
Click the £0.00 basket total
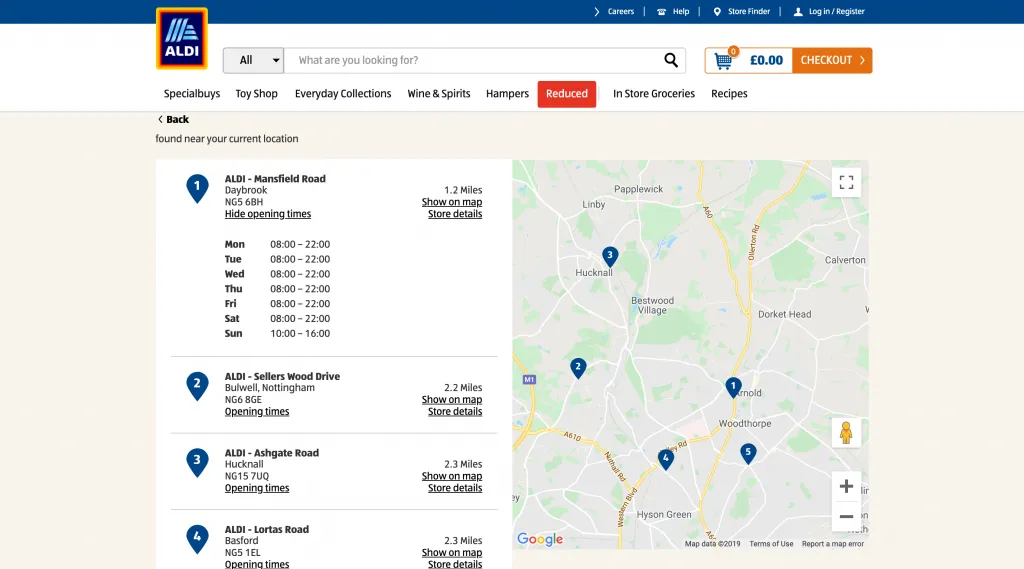[766, 61]
